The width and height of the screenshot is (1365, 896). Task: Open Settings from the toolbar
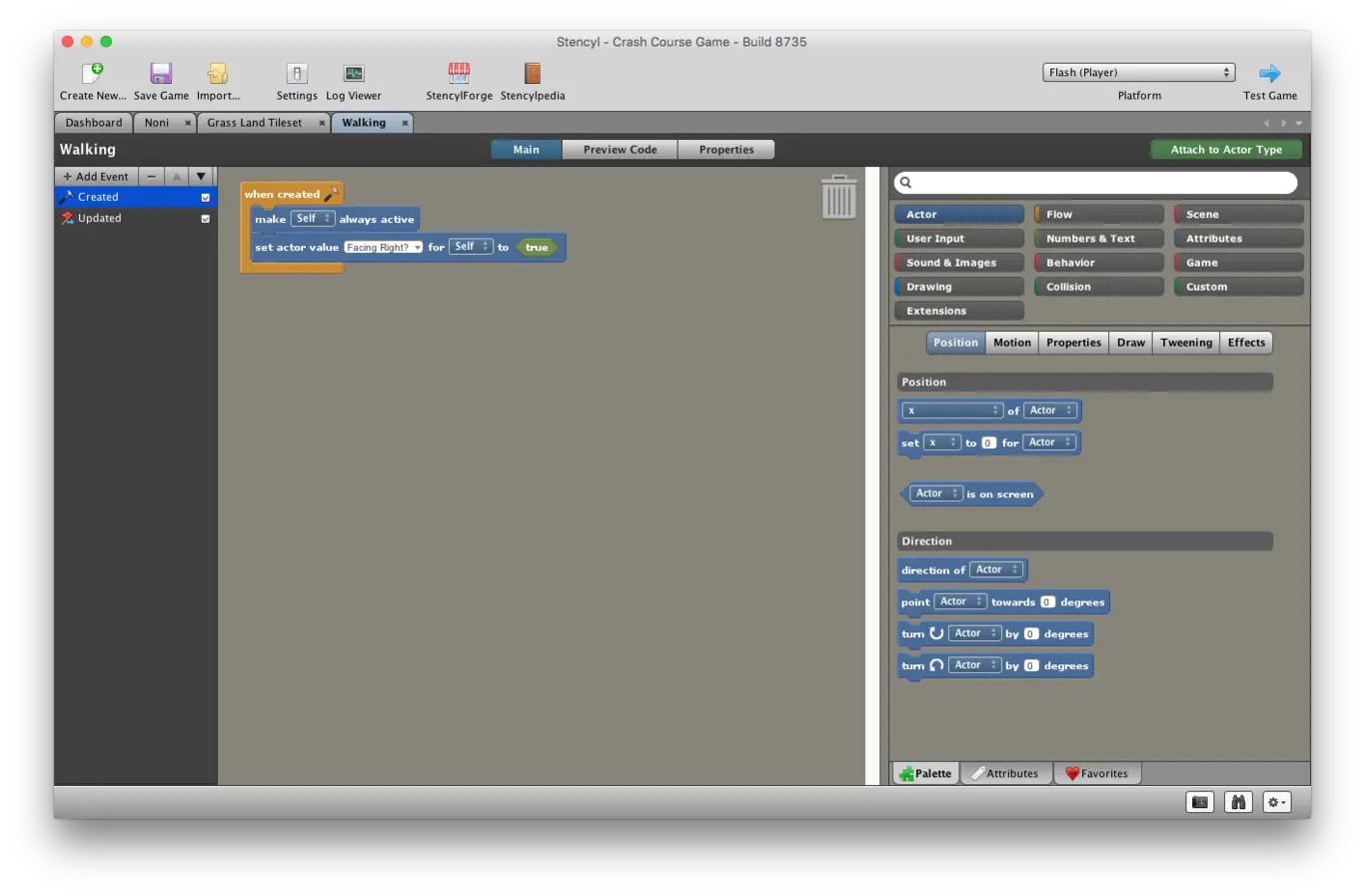(x=297, y=73)
